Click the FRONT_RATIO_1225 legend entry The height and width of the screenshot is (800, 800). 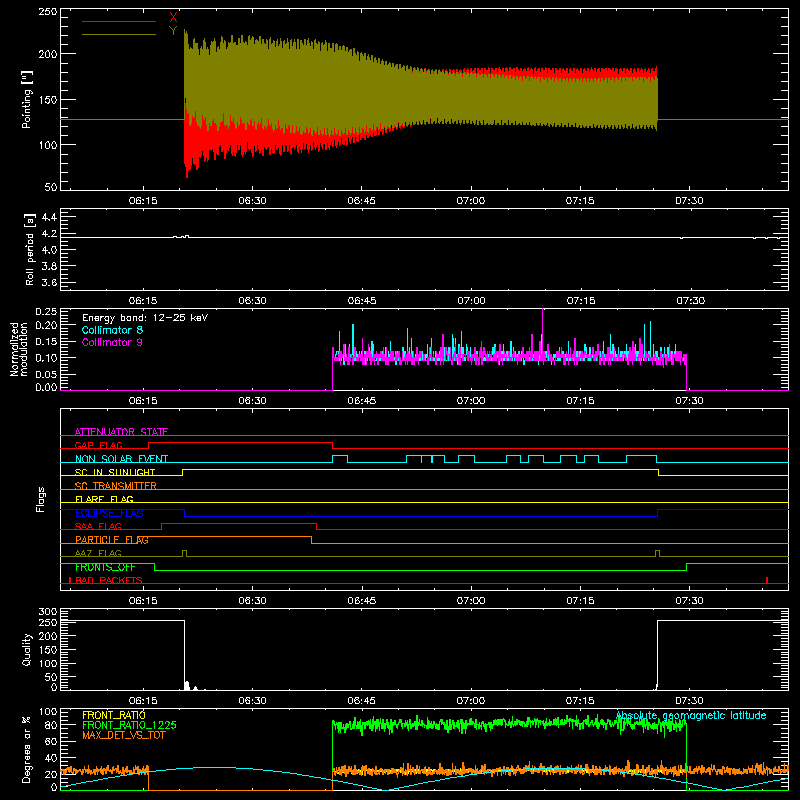pyautogui.click(x=129, y=725)
